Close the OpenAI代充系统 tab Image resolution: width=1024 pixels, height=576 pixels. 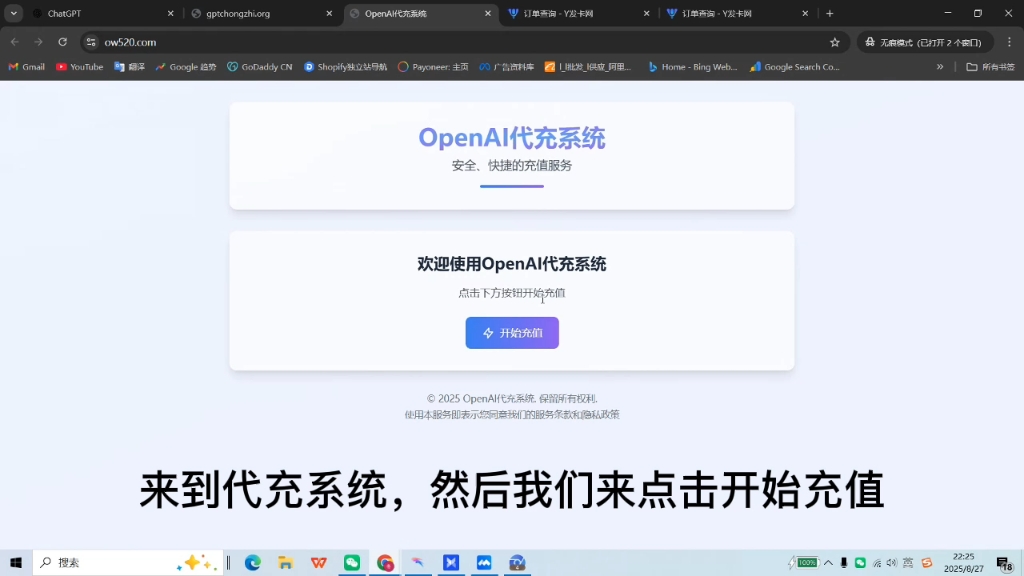[x=488, y=14]
